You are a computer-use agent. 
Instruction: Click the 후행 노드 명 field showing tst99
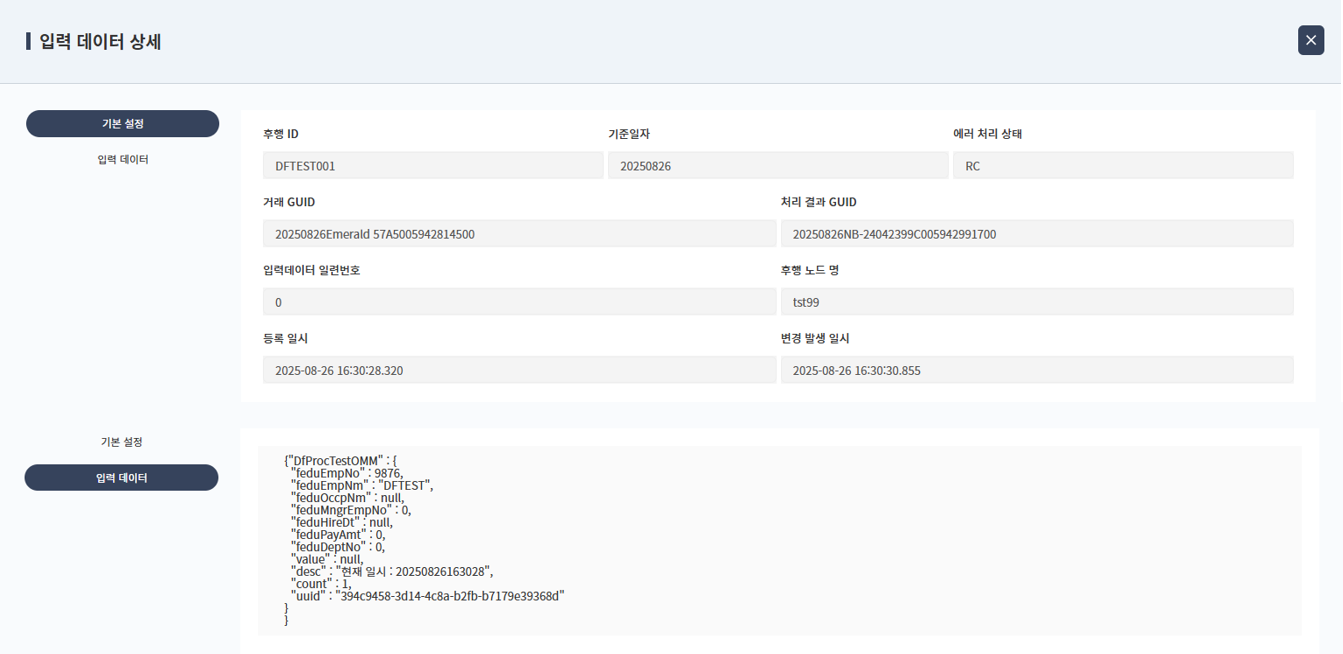click(x=1036, y=302)
